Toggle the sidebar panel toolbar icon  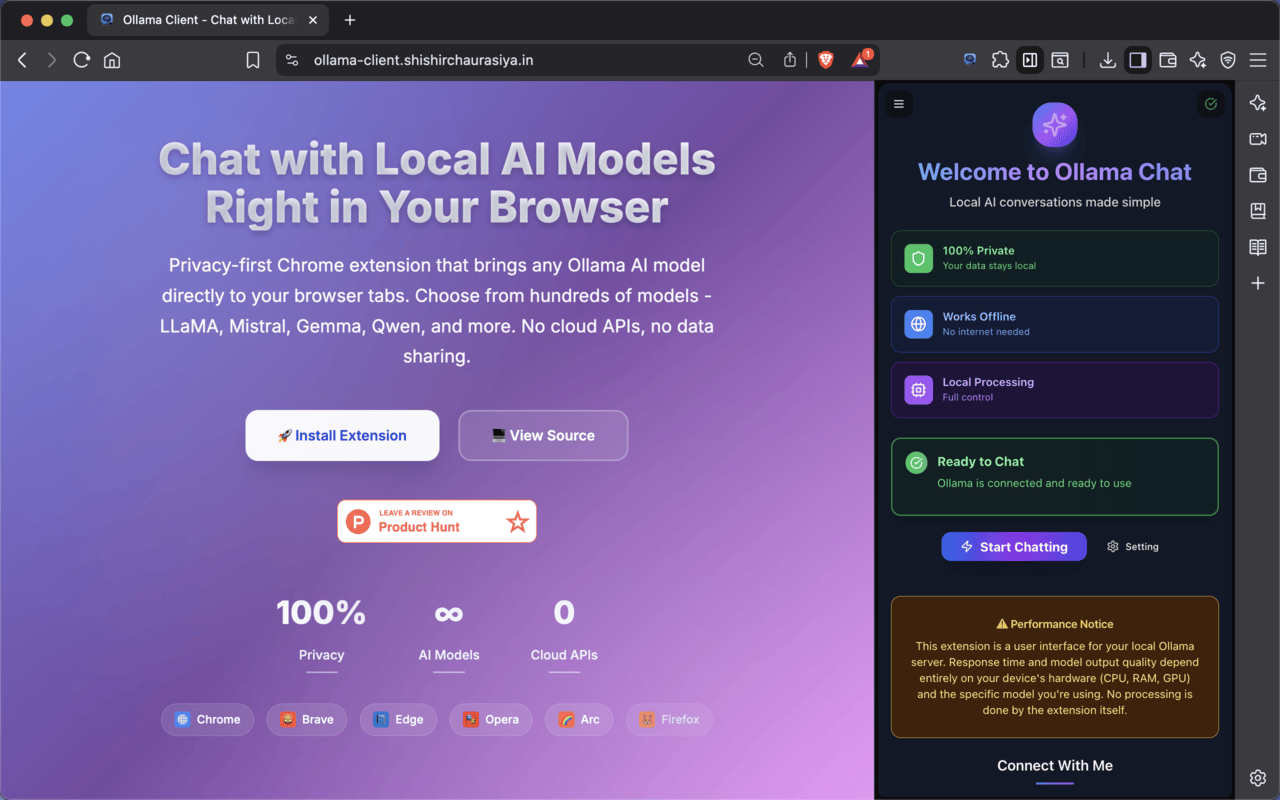(1137, 60)
